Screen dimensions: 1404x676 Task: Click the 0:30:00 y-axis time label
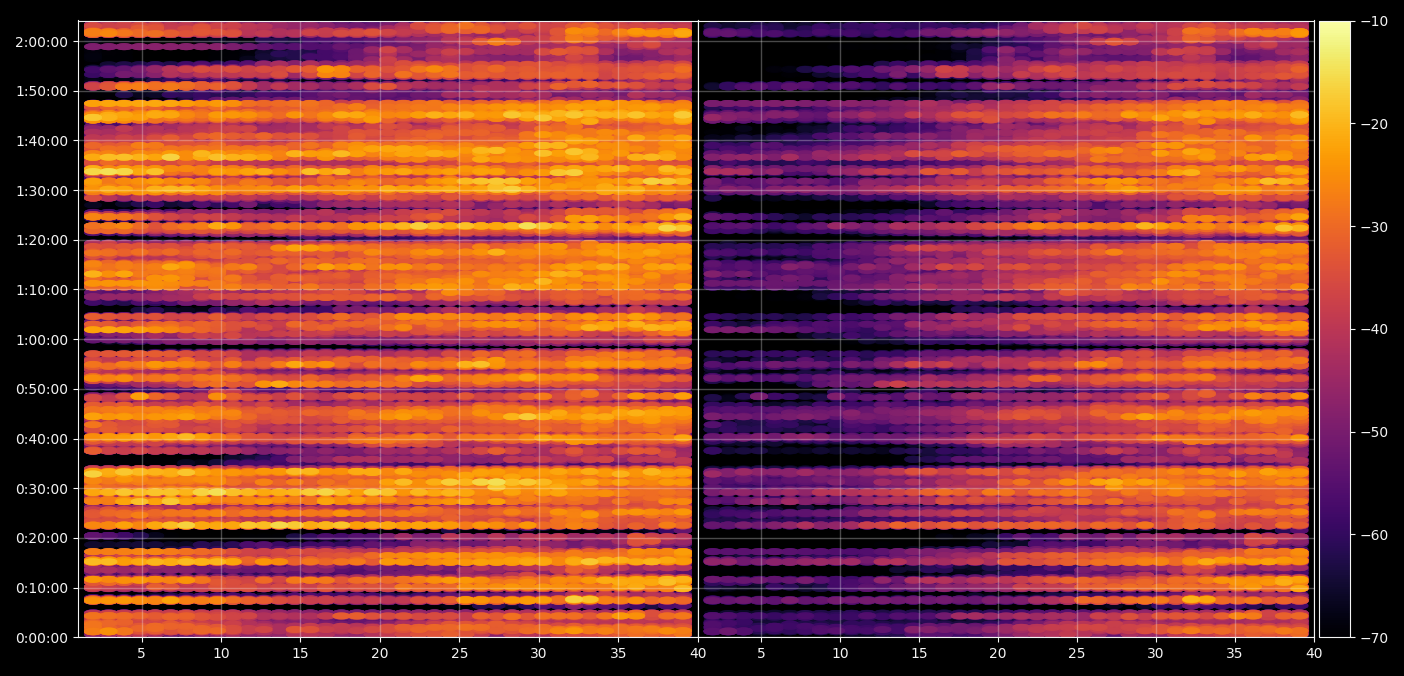41,489
